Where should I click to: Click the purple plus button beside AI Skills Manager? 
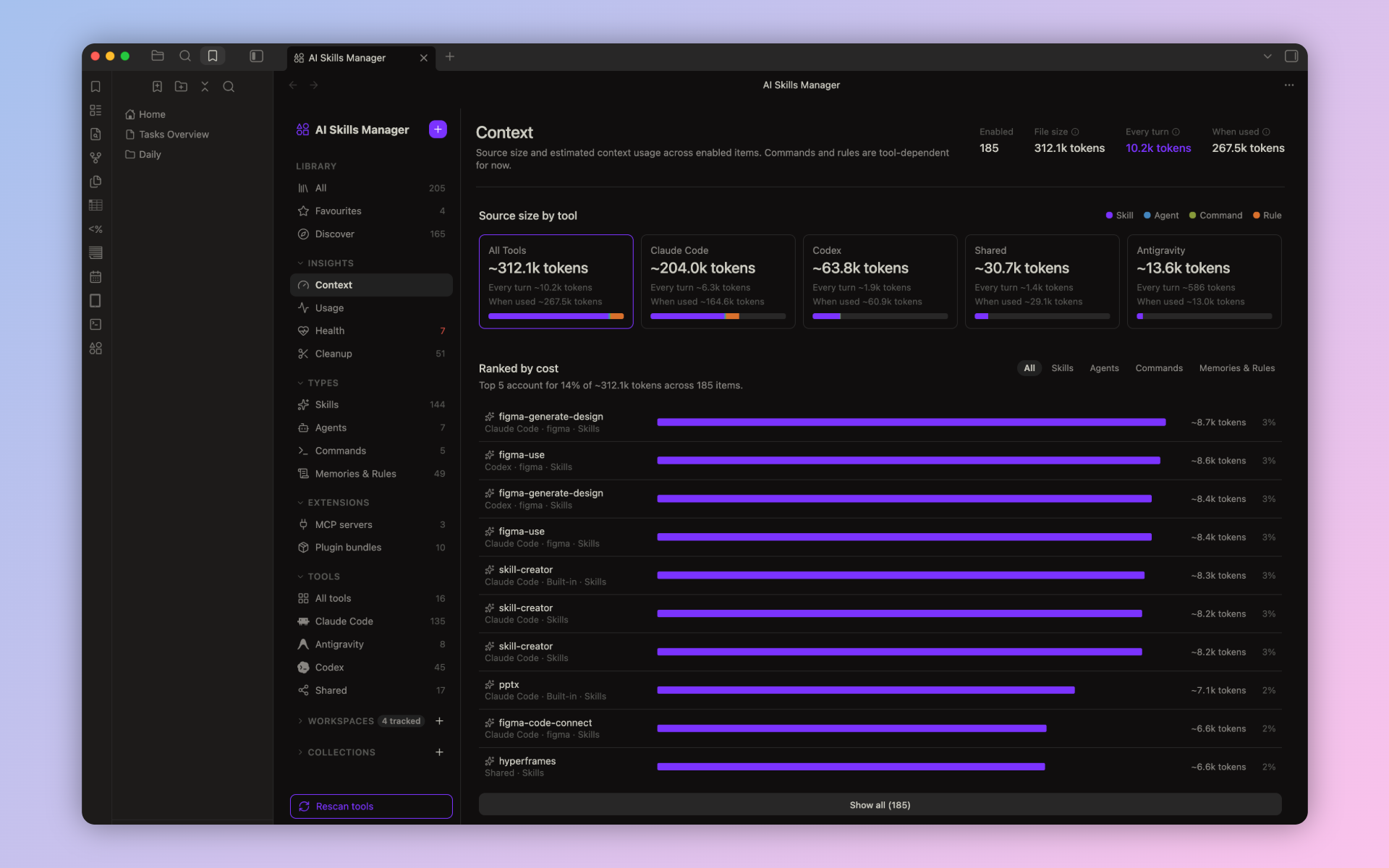(x=438, y=129)
